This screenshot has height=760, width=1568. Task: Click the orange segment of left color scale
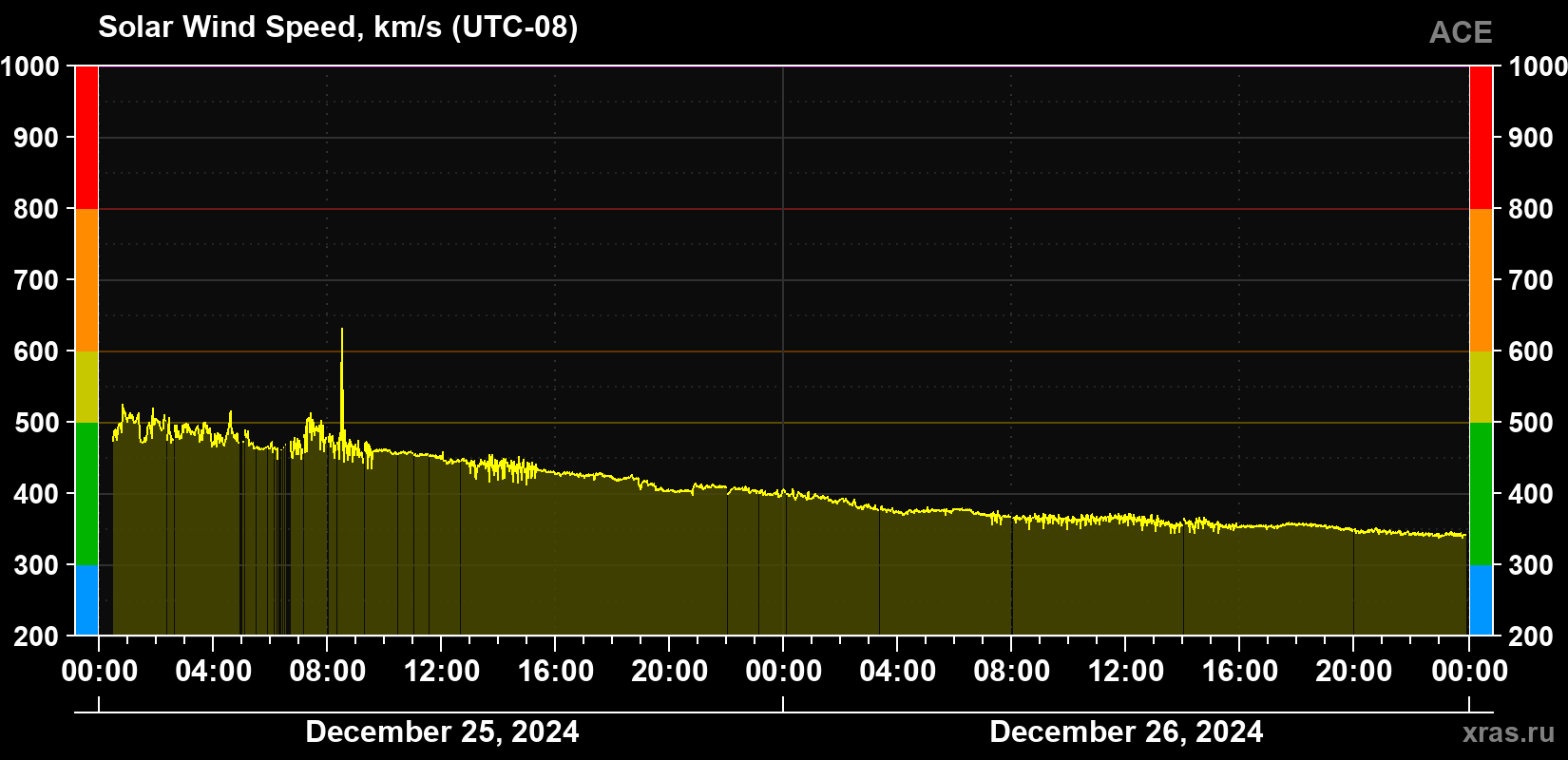click(x=86, y=280)
